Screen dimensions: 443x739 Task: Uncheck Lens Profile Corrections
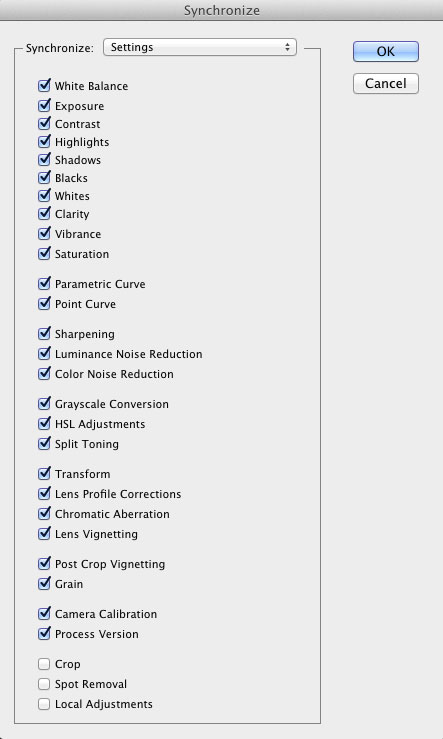pos(44,494)
